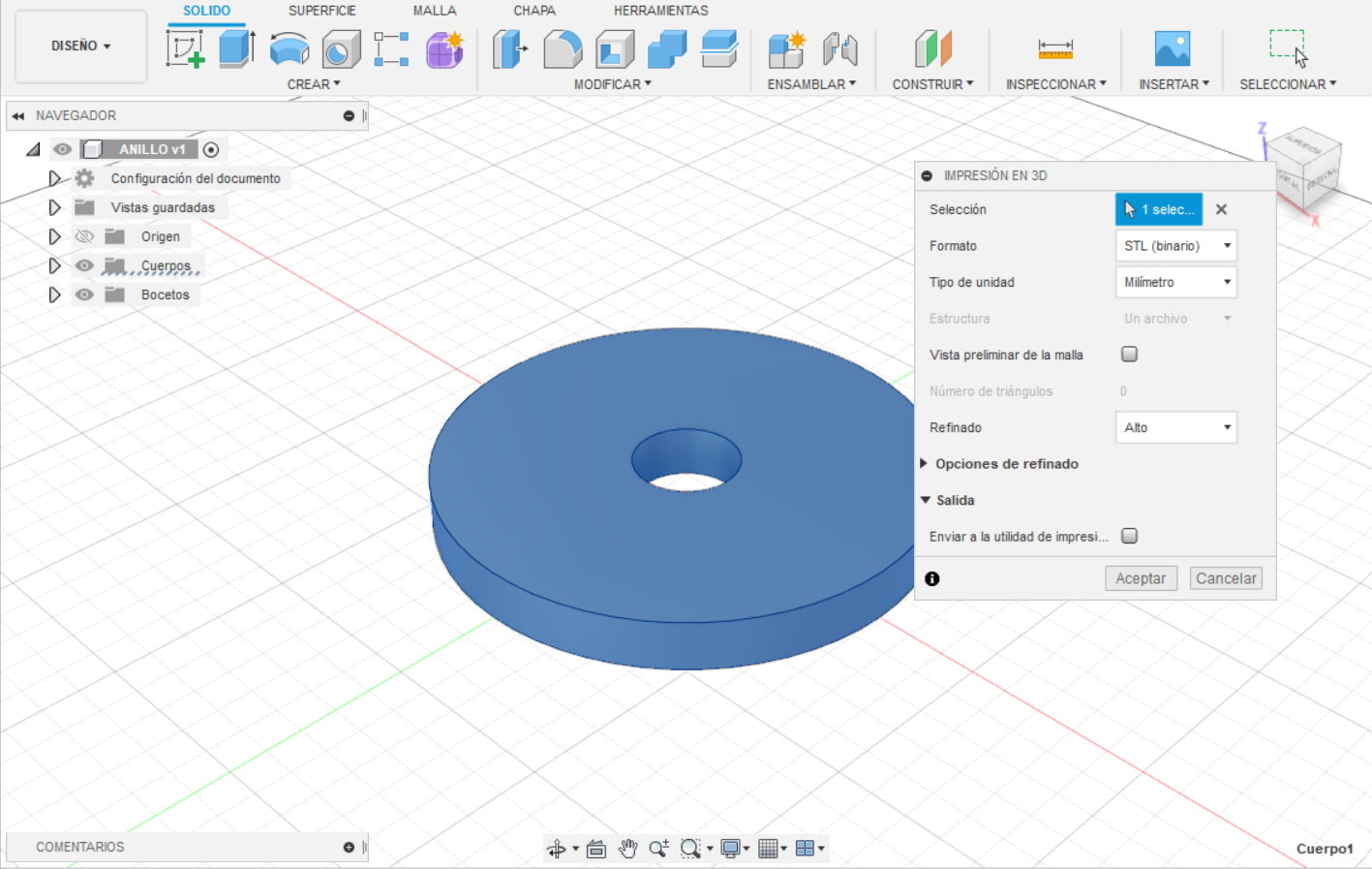Image resolution: width=1372 pixels, height=869 pixels.
Task: Select the Joint tool
Action: (x=839, y=48)
